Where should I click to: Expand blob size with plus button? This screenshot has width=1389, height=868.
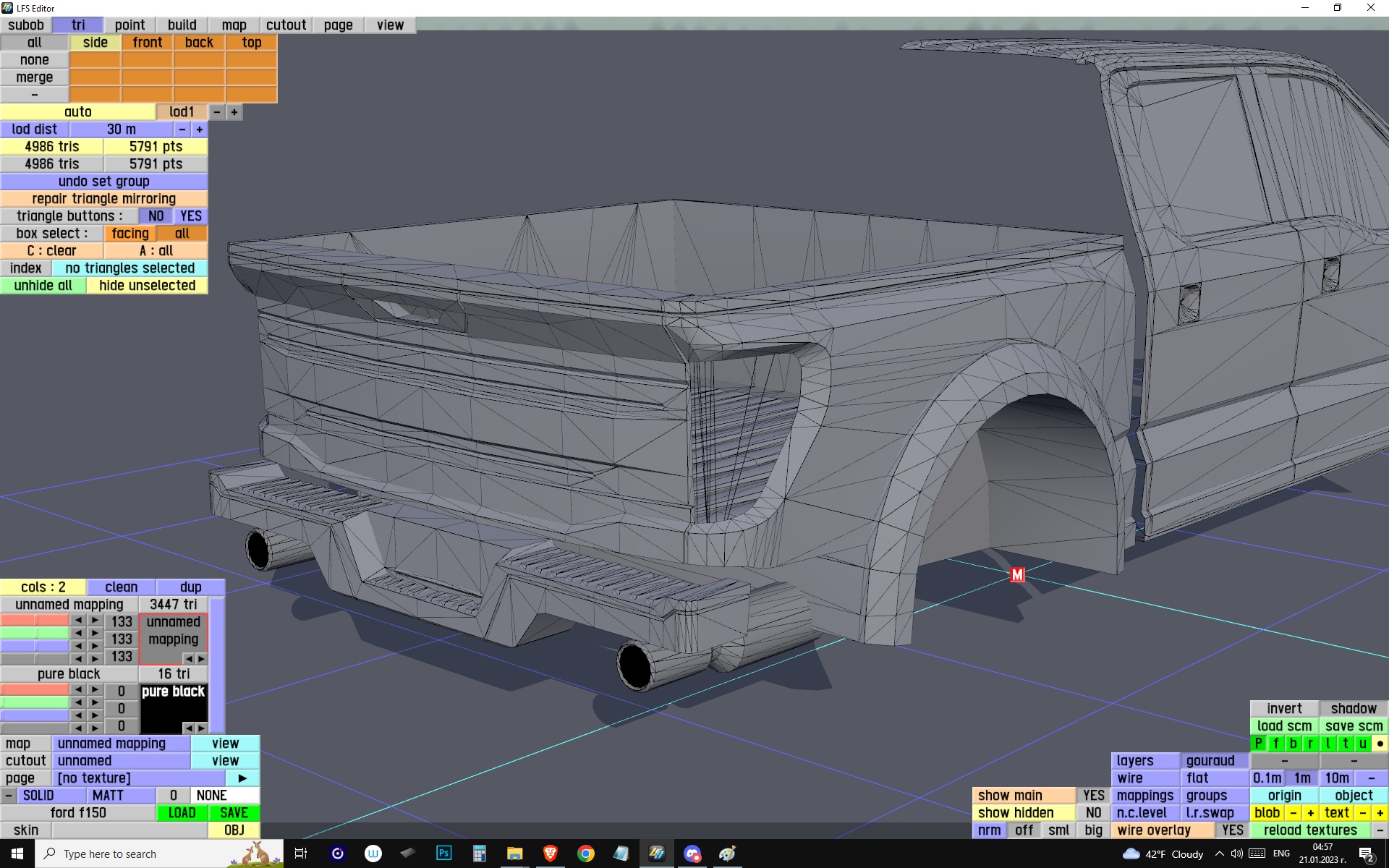1310,813
